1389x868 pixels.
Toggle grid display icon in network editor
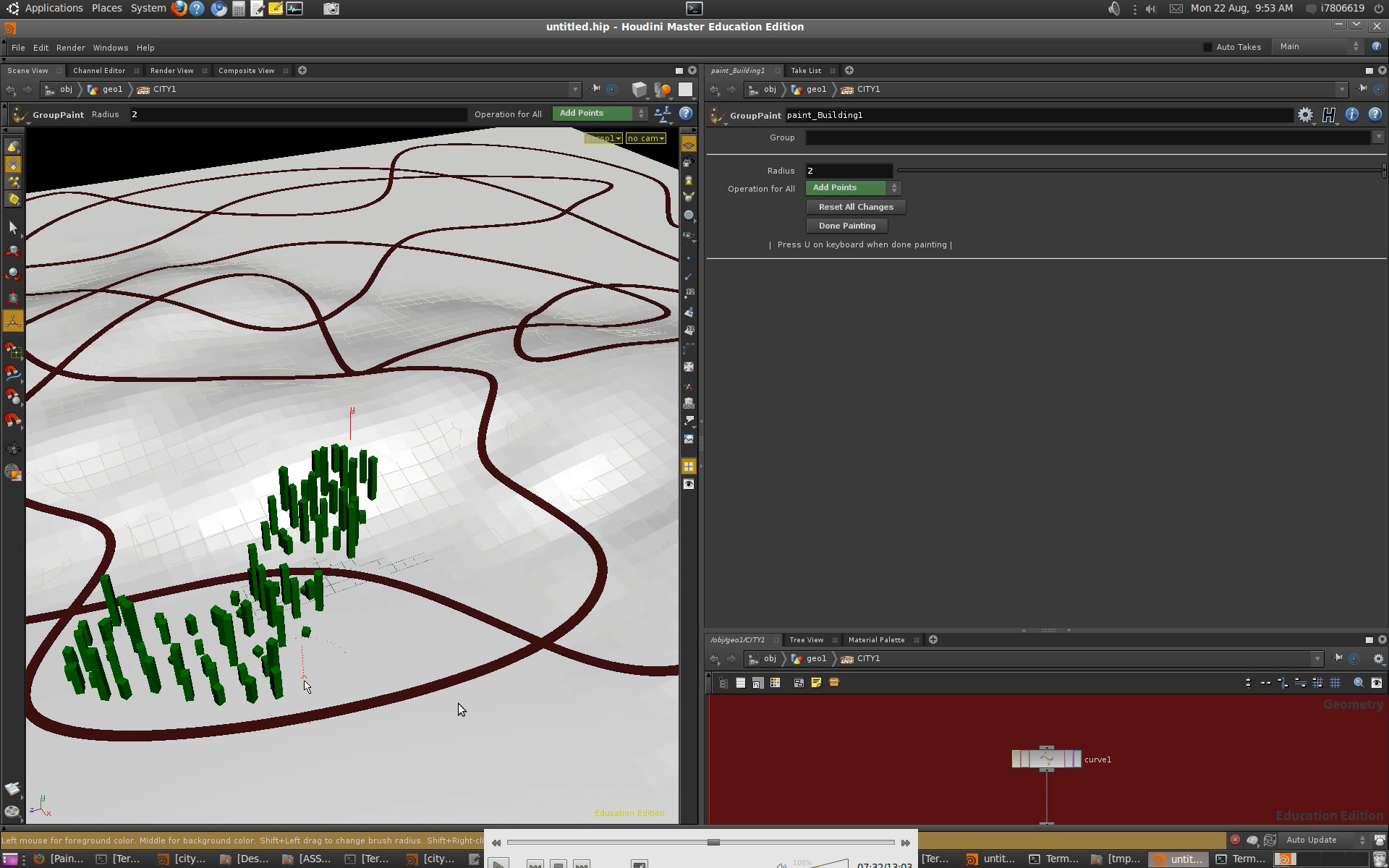[x=1335, y=682]
